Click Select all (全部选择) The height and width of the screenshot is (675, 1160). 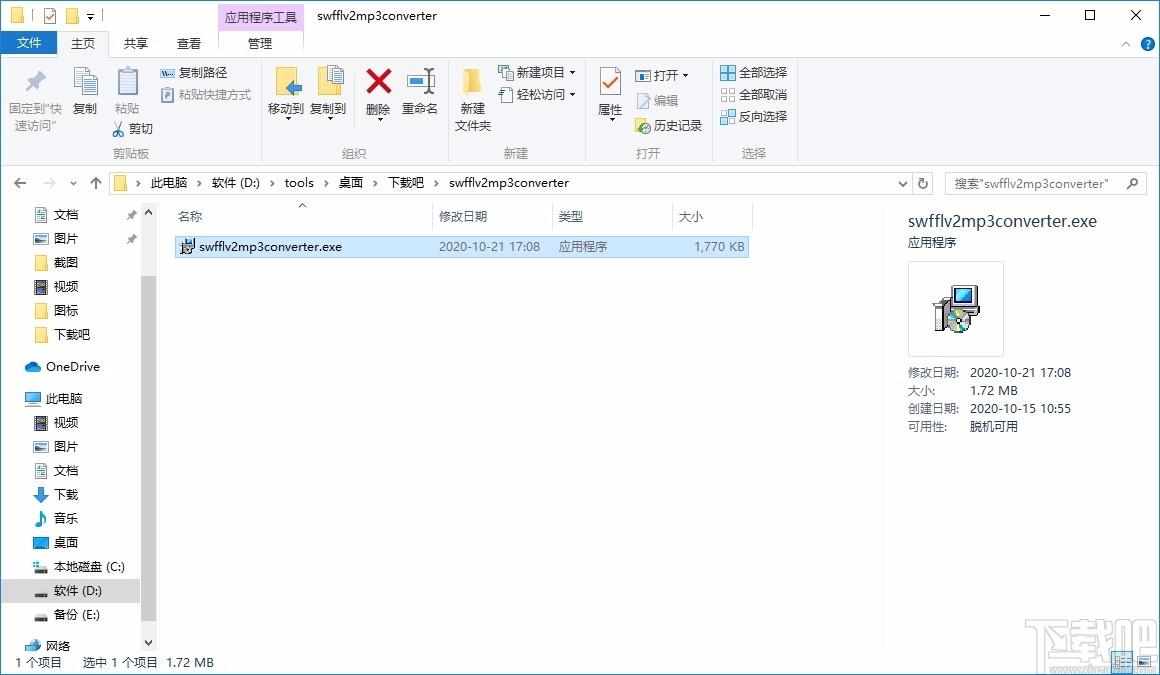tap(754, 73)
